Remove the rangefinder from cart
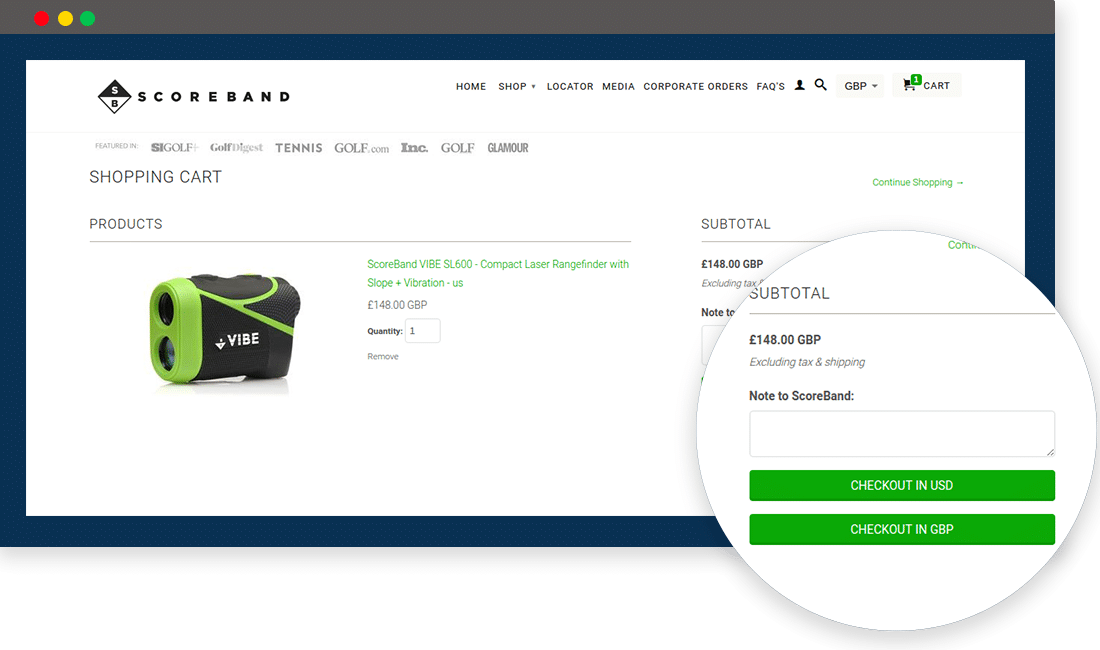Viewport: 1100px width, 650px height. coord(382,356)
